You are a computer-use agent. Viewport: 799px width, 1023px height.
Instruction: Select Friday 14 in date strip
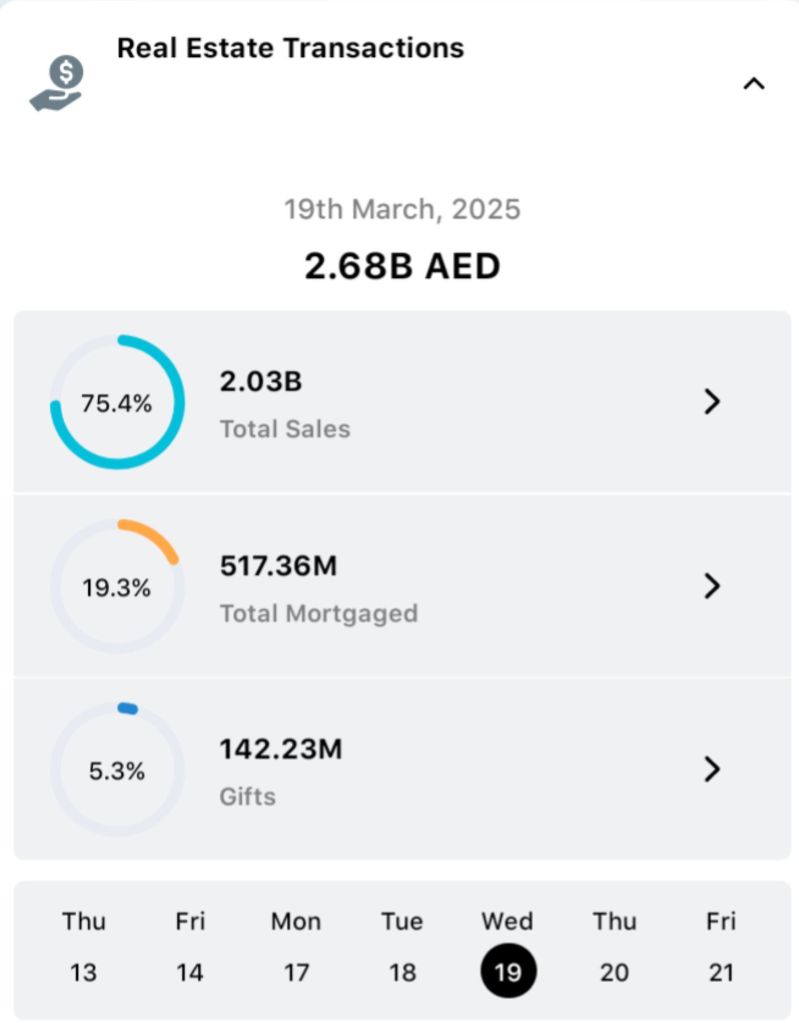coord(190,946)
